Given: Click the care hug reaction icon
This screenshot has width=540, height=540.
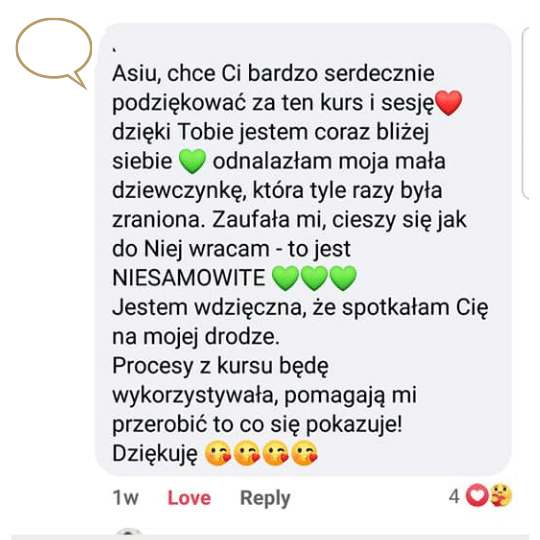Looking at the screenshot, I should [501, 496].
